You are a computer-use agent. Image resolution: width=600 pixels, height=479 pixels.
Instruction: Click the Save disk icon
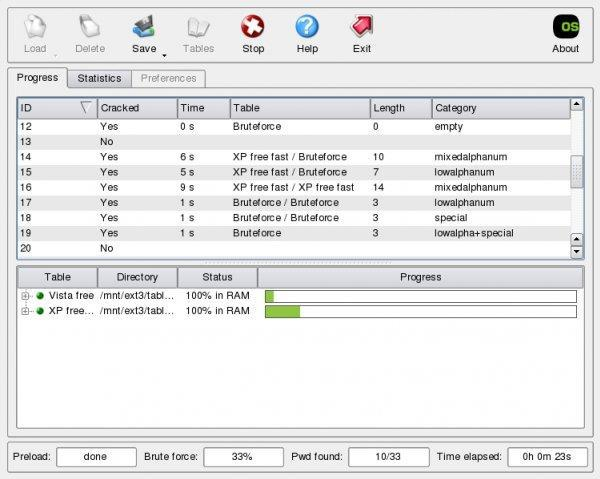point(144,26)
